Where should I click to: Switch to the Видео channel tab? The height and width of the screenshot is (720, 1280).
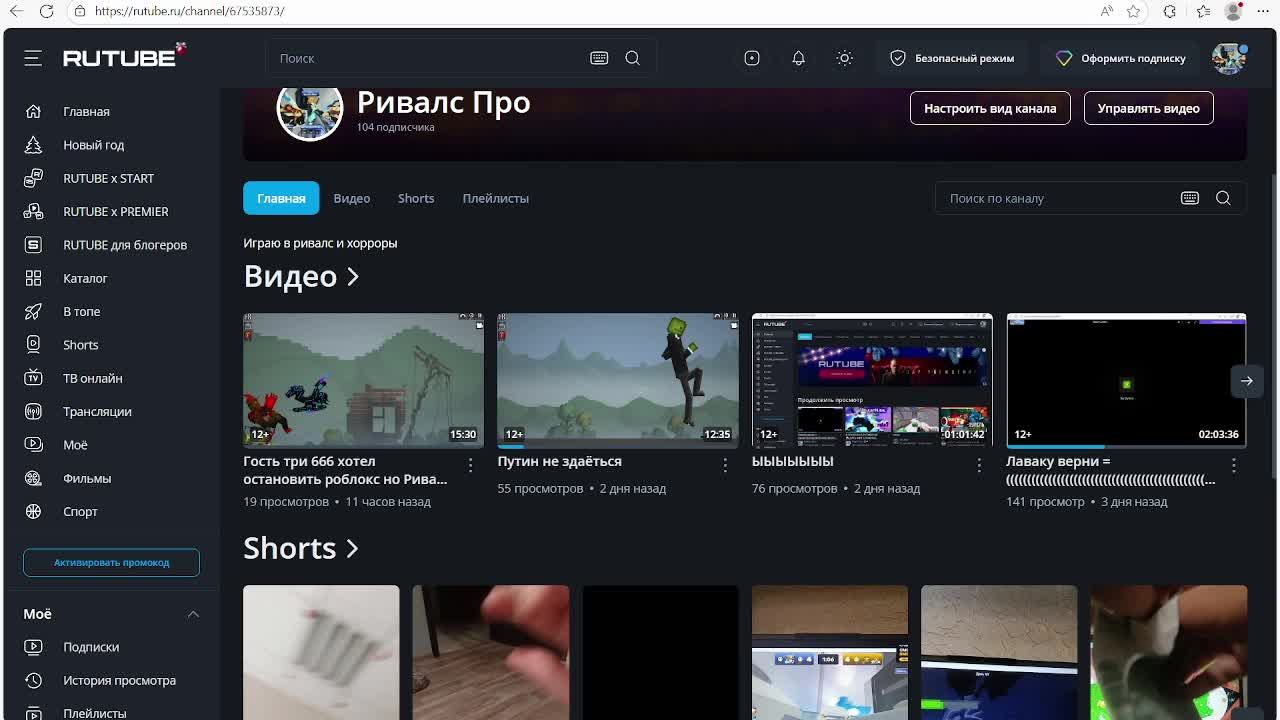pos(352,198)
